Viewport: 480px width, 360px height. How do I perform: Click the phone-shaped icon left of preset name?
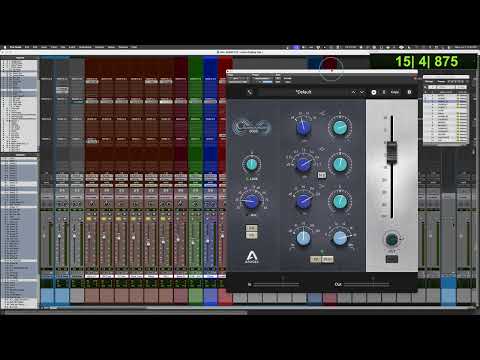click(250, 92)
